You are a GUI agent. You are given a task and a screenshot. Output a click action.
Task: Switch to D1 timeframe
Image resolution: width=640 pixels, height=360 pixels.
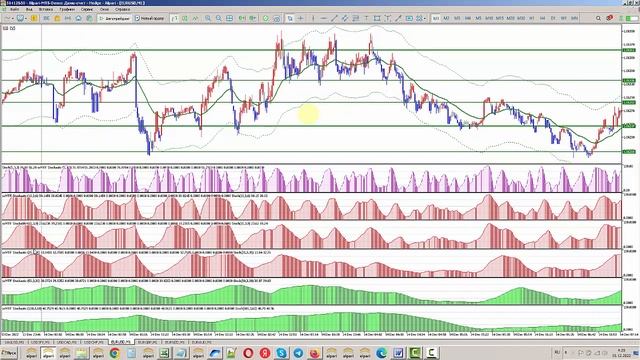tap(553, 18)
